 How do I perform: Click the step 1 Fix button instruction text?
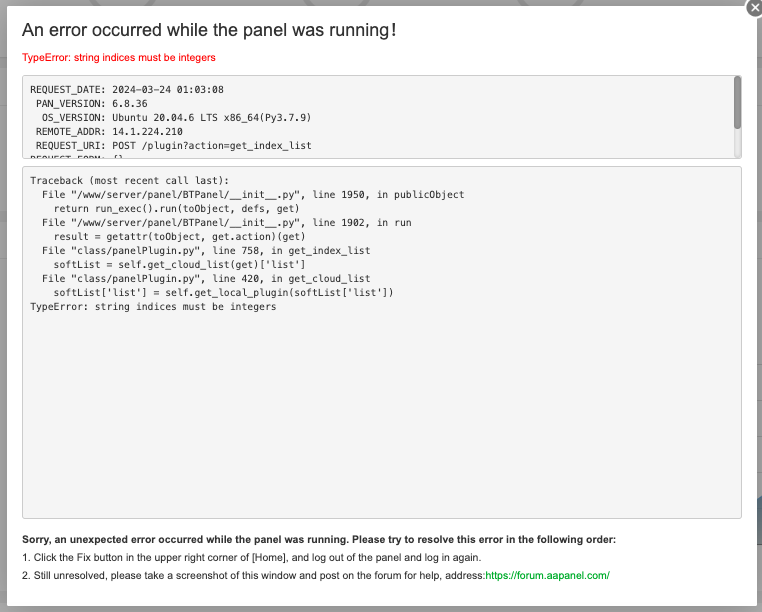(x=251, y=557)
